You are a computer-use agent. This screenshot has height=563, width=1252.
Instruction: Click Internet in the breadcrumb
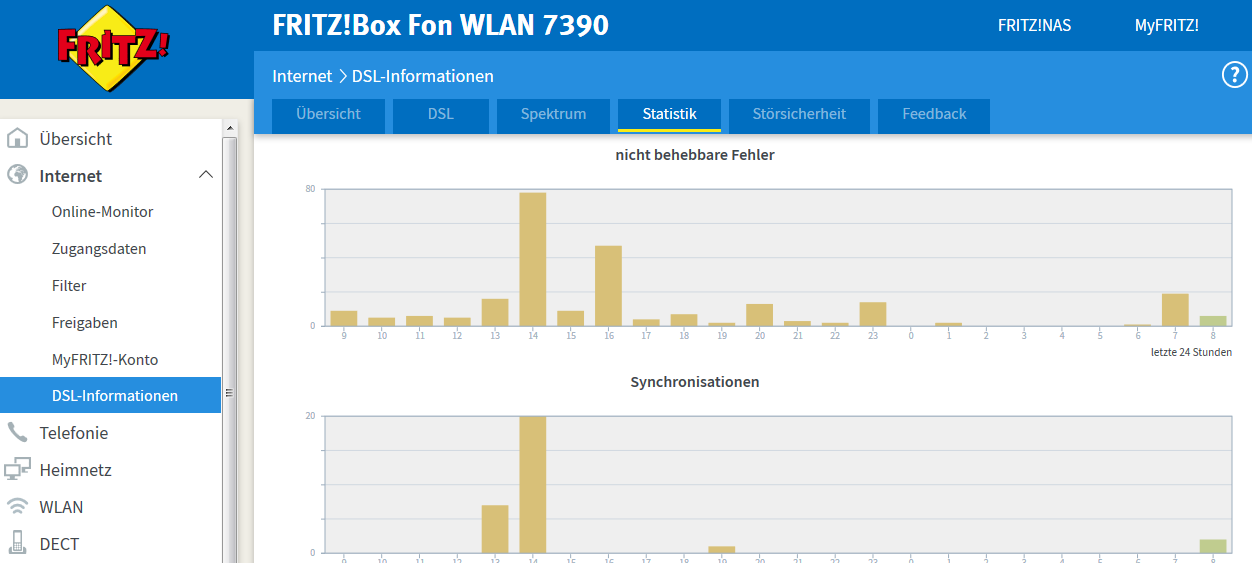302,76
